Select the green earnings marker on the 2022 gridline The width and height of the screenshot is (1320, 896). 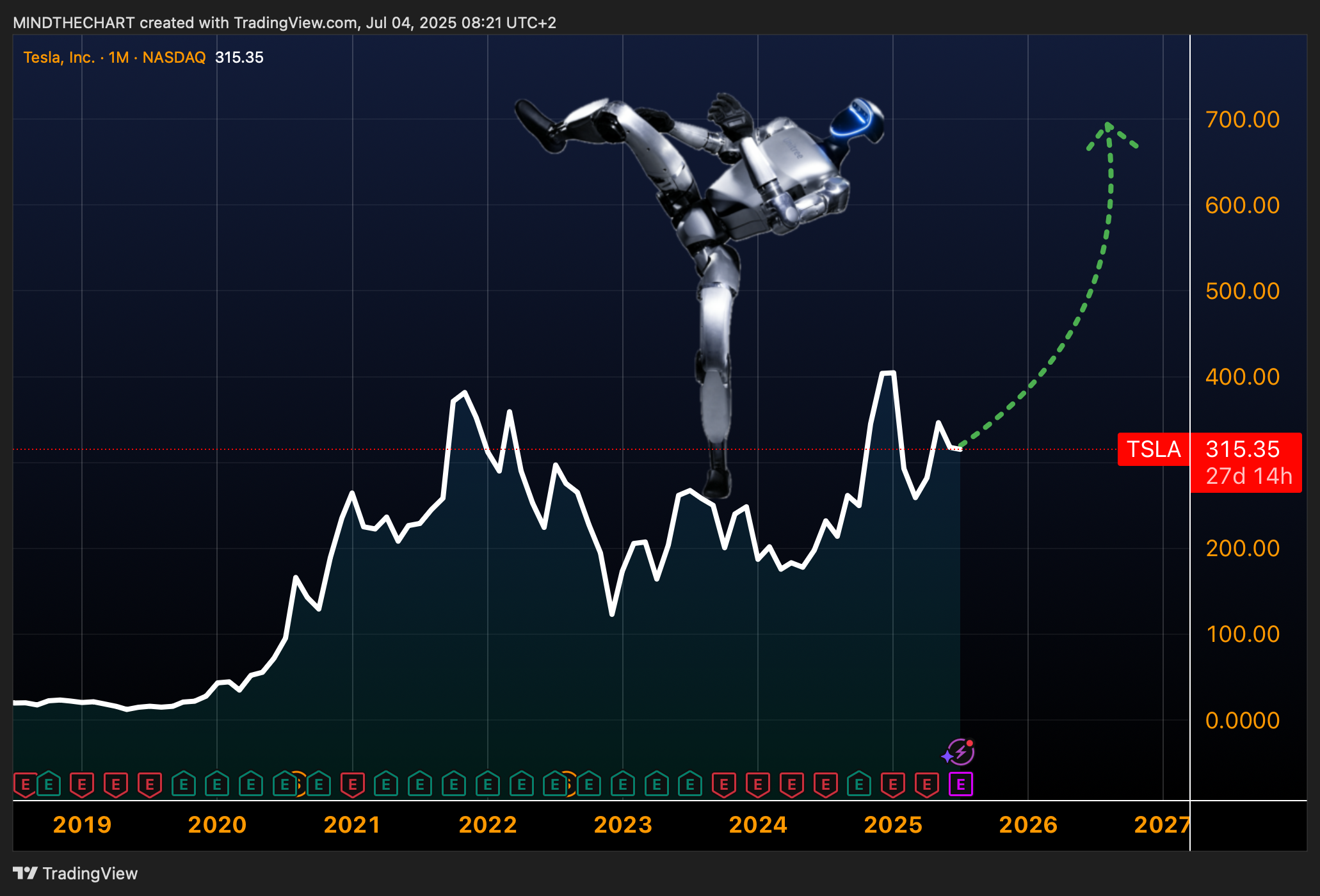[488, 784]
